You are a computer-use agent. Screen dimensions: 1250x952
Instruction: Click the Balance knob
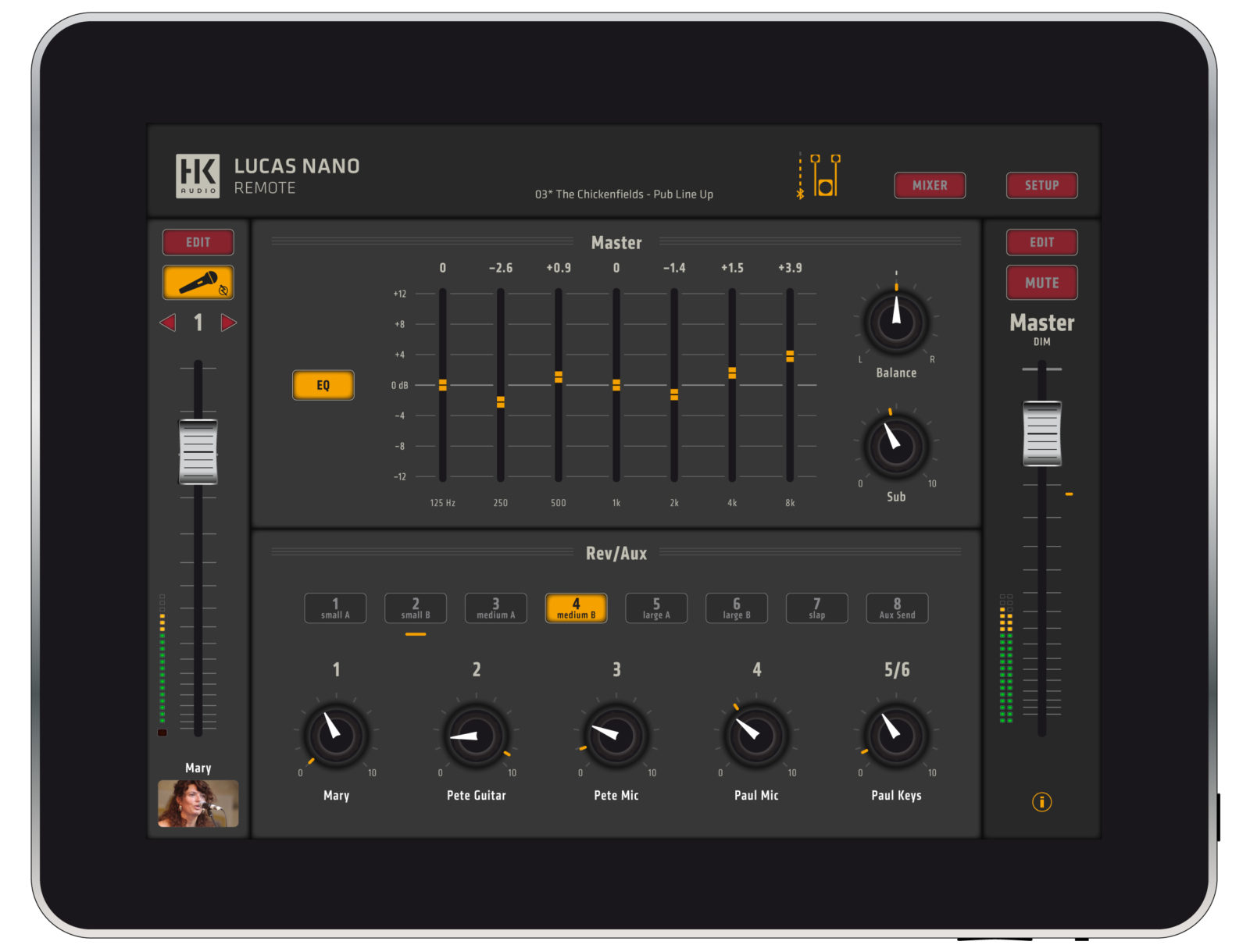(x=896, y=321)
